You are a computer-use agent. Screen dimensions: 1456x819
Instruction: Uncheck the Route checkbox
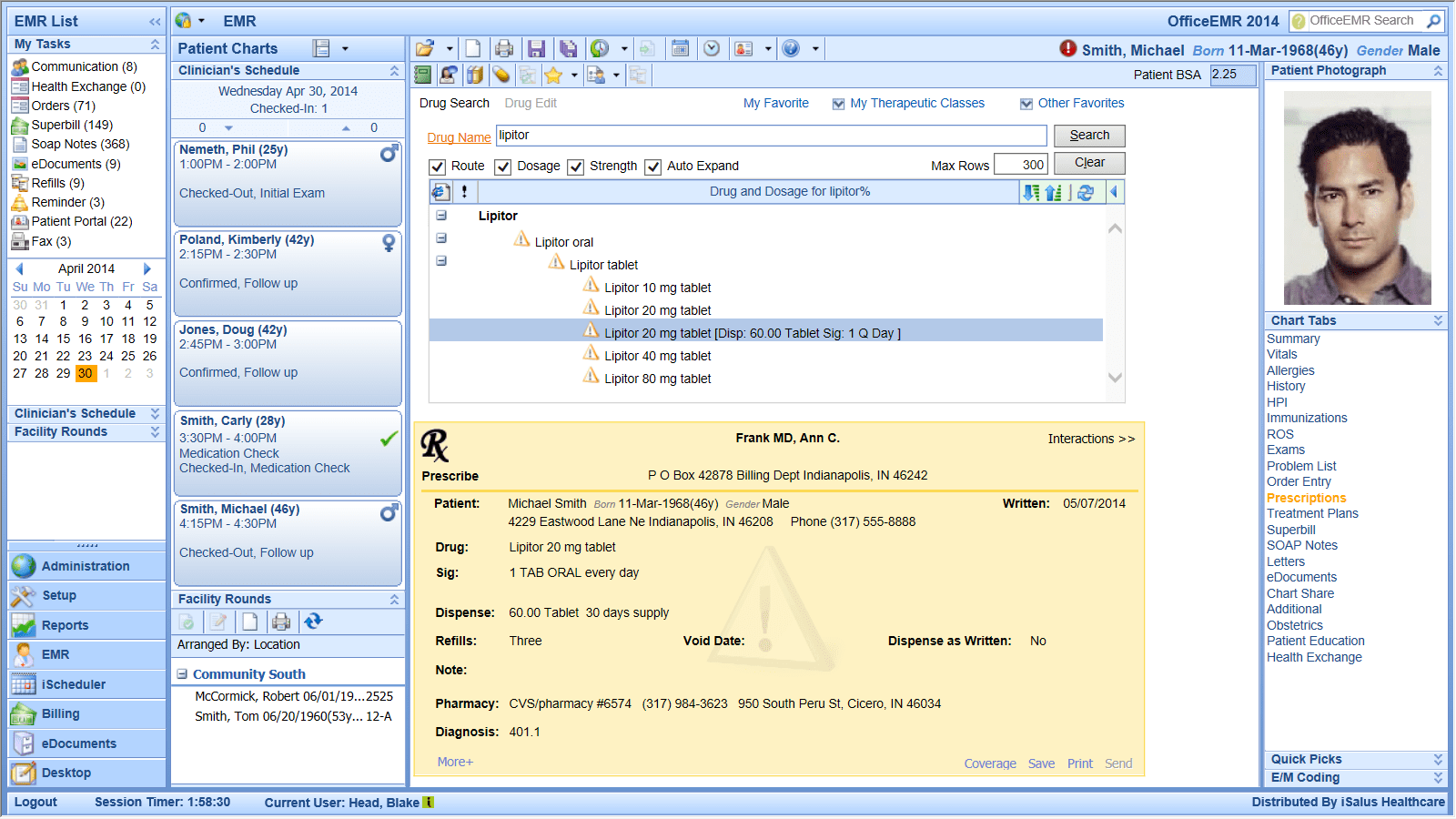[438, 167]
